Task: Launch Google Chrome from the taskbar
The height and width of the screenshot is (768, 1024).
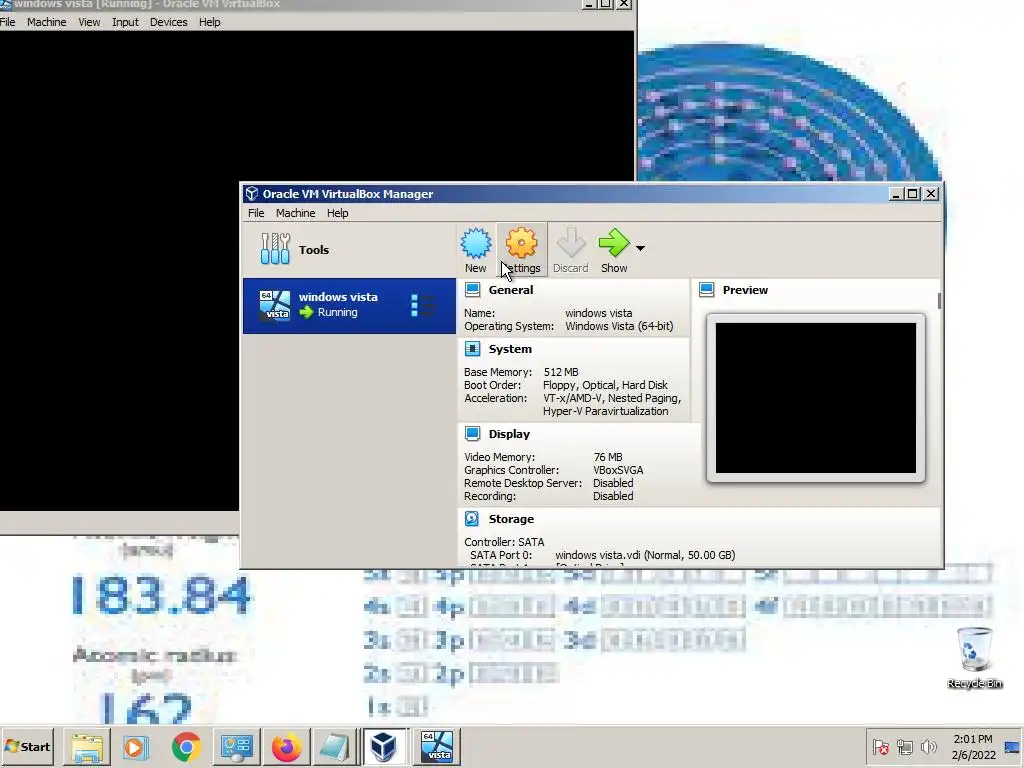Action: (186, 747)
